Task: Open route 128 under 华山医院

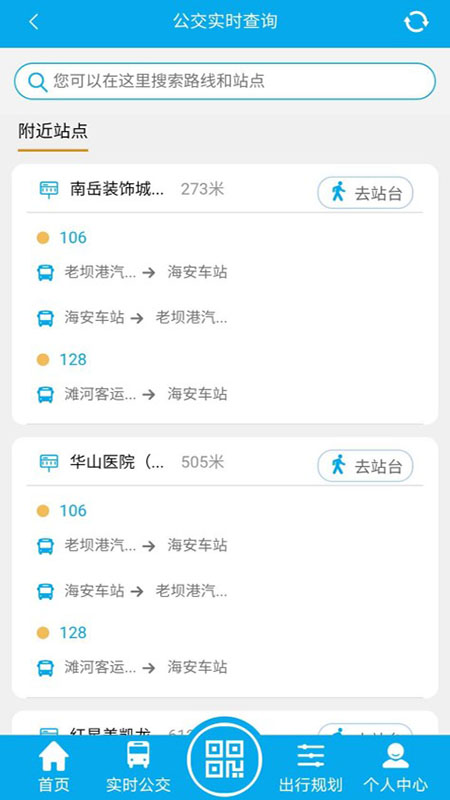Action: click(x=73, y=633)
